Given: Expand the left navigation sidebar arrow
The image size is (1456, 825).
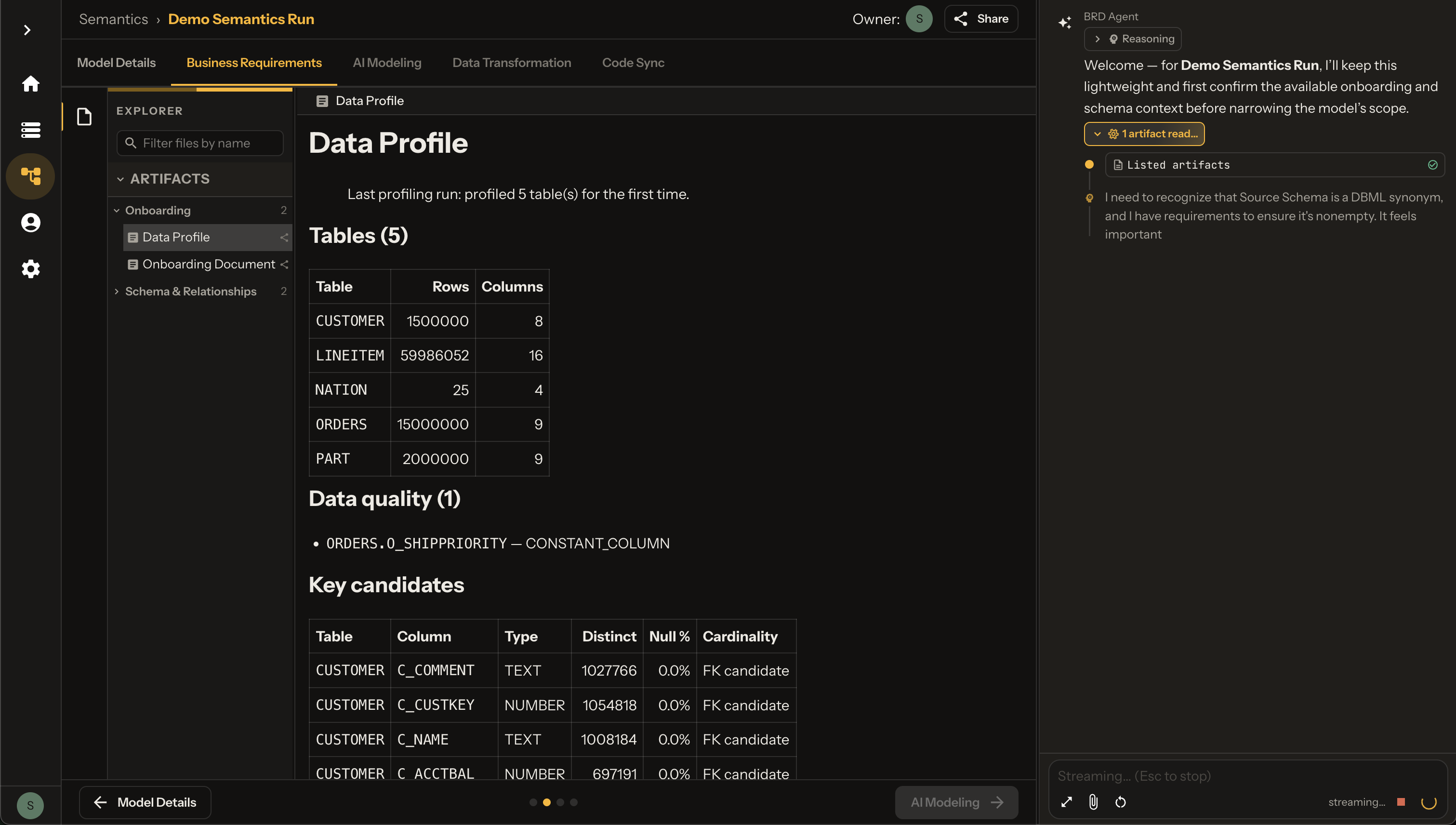Looking at the screenshot, I should 26,29.
